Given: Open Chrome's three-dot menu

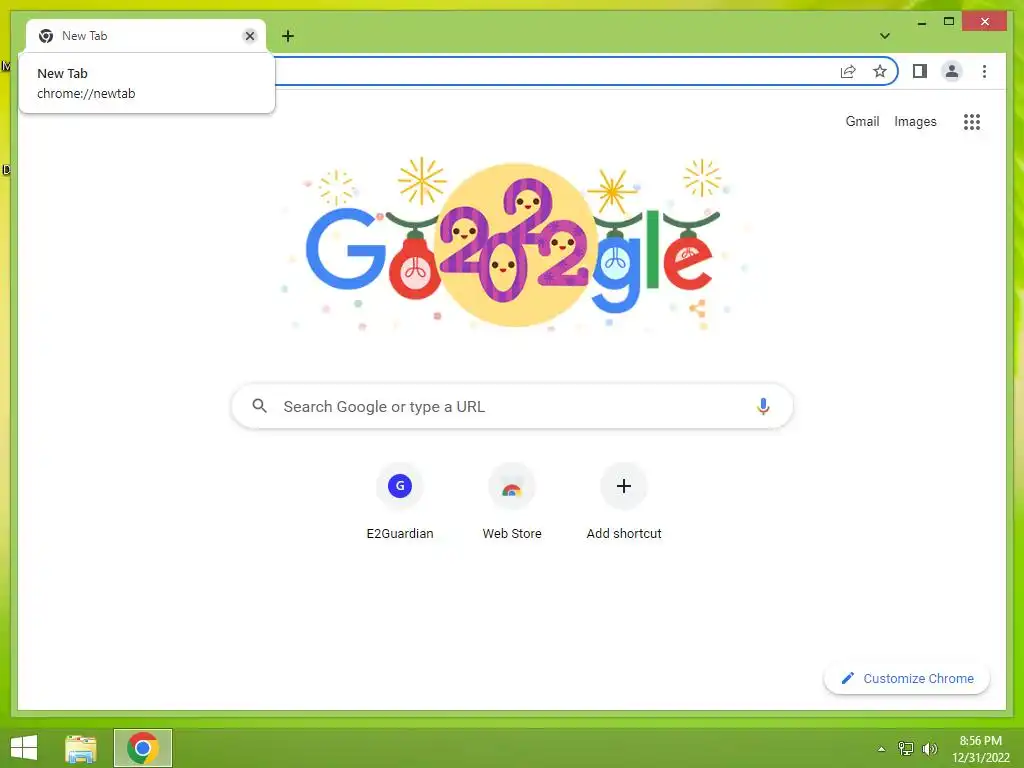Looking at the screenshot, I should point(984,71).
